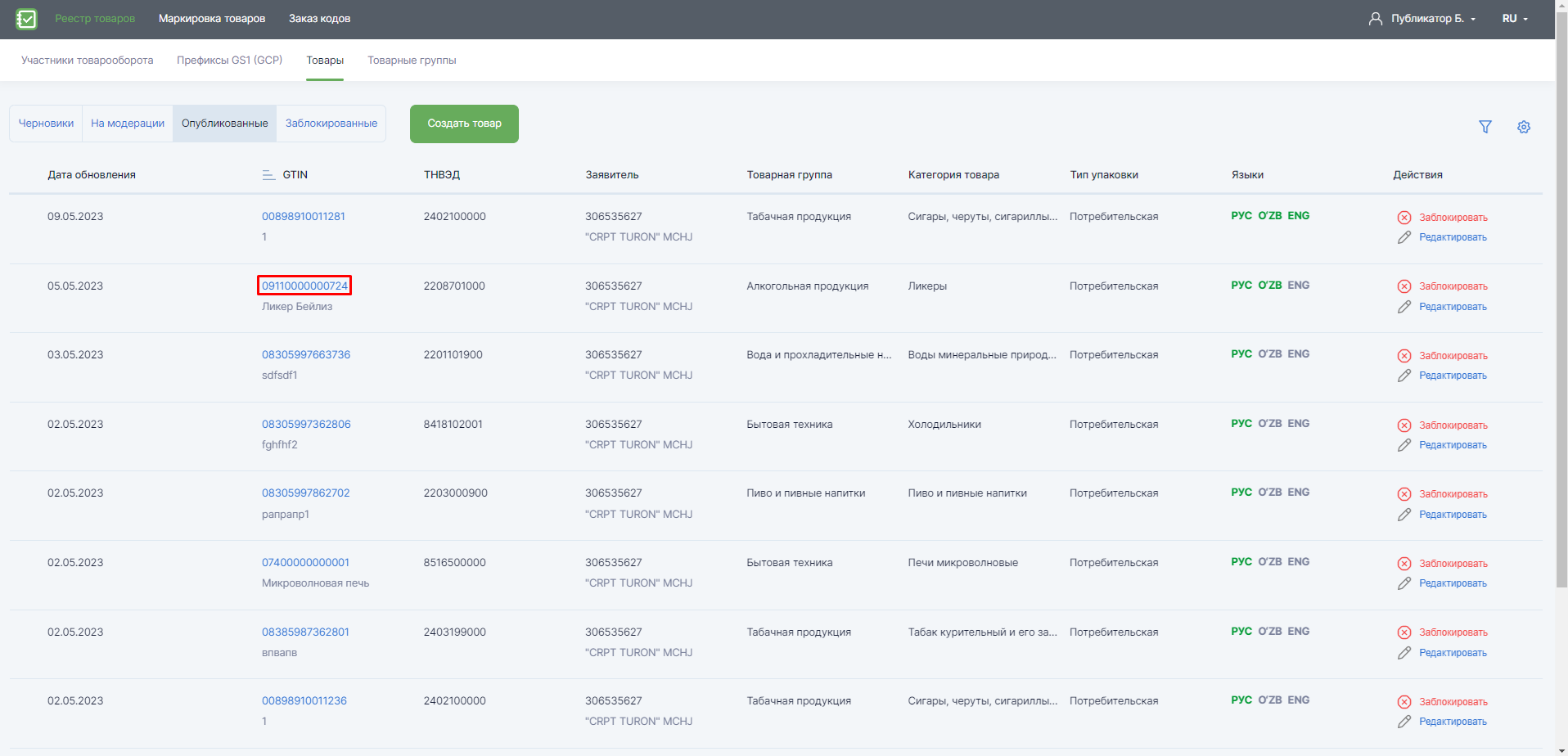Open GTIN link 00898910011236
Viewport: 1568px width, 756px height.
(304, 701)
